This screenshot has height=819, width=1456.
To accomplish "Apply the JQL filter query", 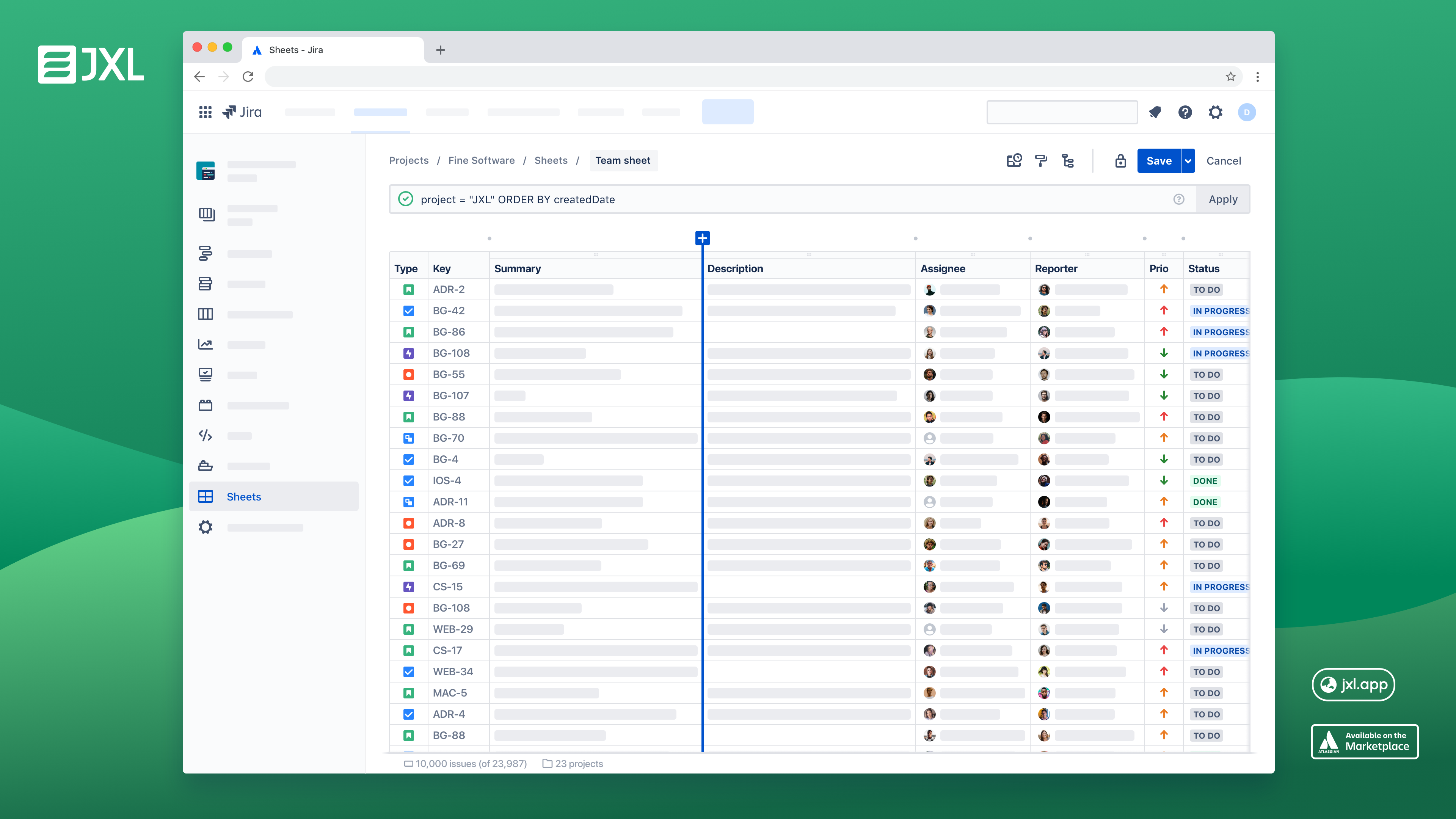I will pos(1222,199).
